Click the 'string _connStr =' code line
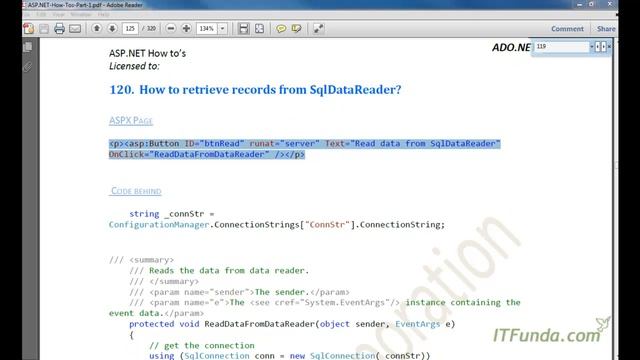This screenshot has width=640, height=360. click(172, 214)
